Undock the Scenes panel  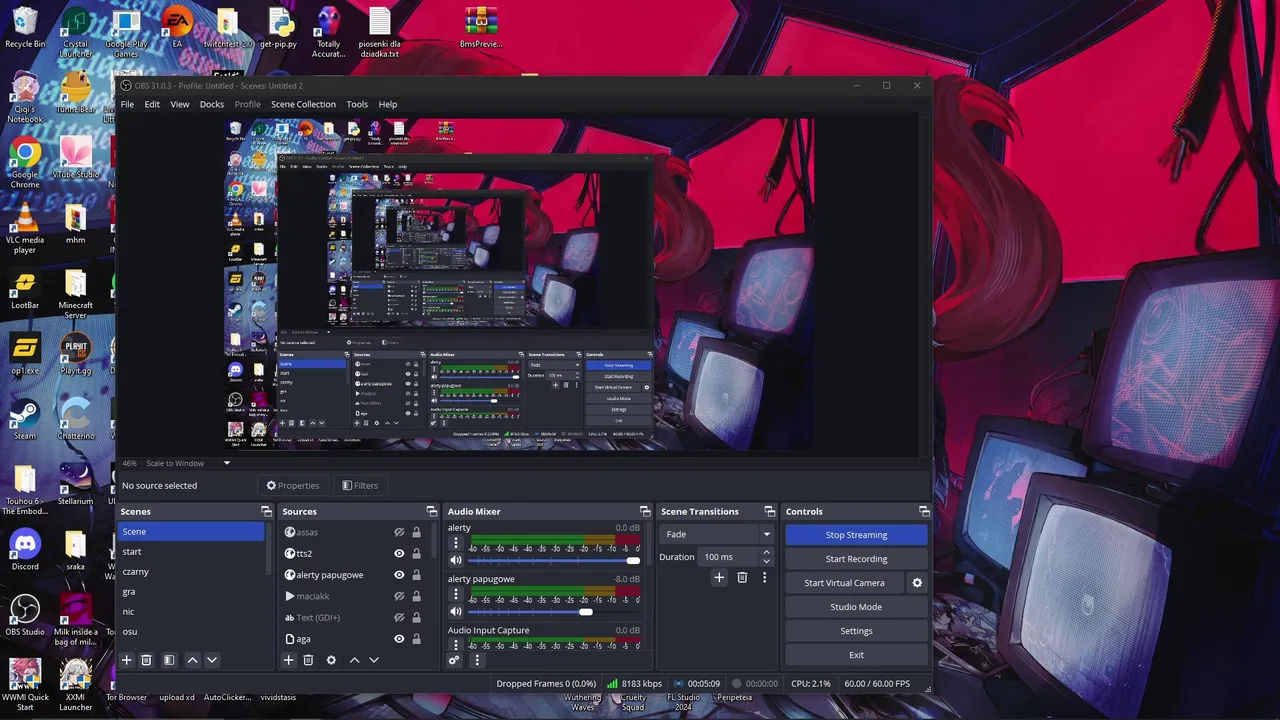266,511
